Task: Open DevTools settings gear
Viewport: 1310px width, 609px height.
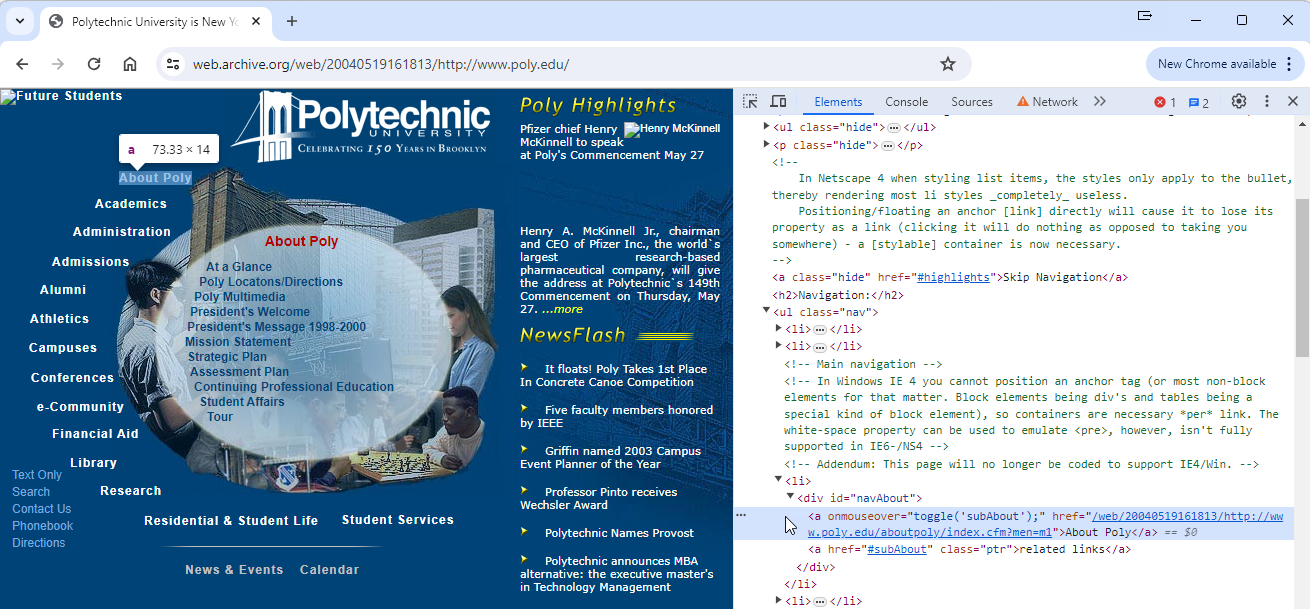Action: click(x=1239, y=102)
